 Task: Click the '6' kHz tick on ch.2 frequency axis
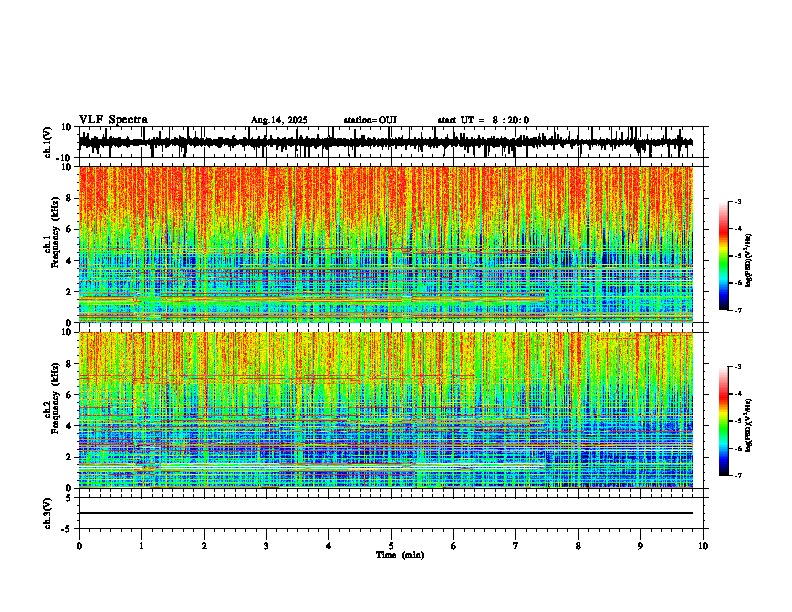click(69, 394)
